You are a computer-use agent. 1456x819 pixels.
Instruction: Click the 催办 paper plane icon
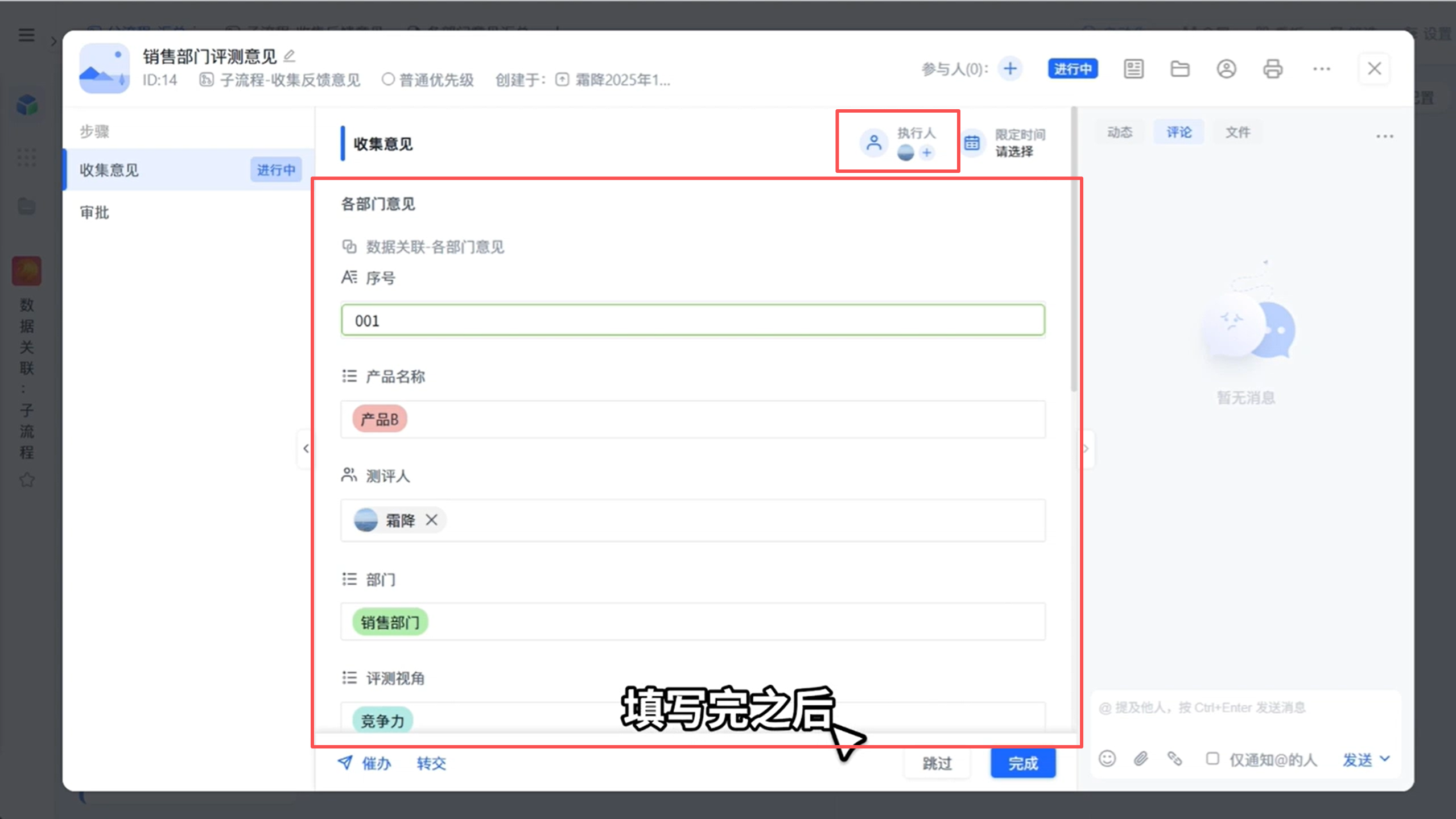point(345,762)
